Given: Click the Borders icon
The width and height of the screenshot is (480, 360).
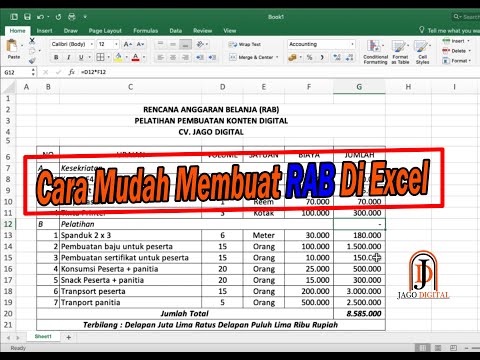Looking at the screenshot, I should coord(100,57).
